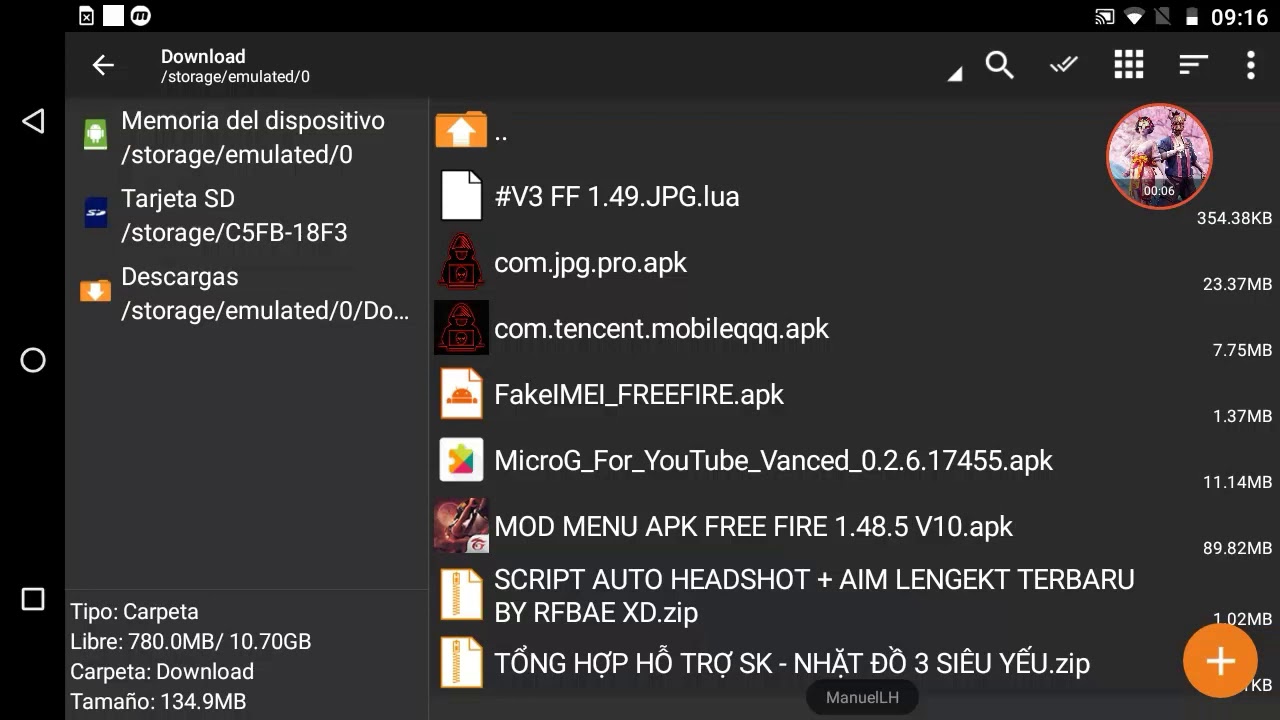Tap the orange up-folder icon
The height and width of the screenshot is (720, 1280).
click(461, 130)
